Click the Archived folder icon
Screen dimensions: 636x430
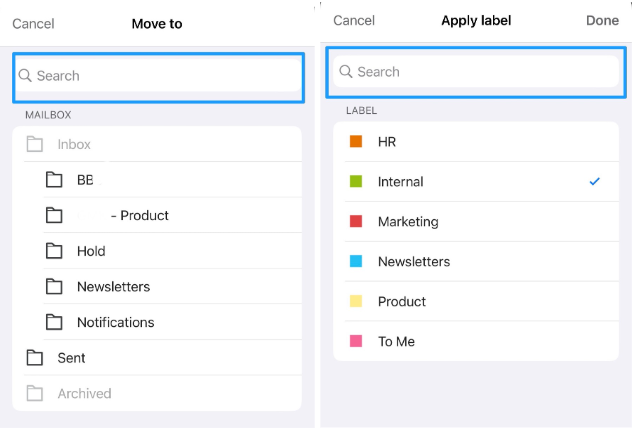(x=35, y=394)
